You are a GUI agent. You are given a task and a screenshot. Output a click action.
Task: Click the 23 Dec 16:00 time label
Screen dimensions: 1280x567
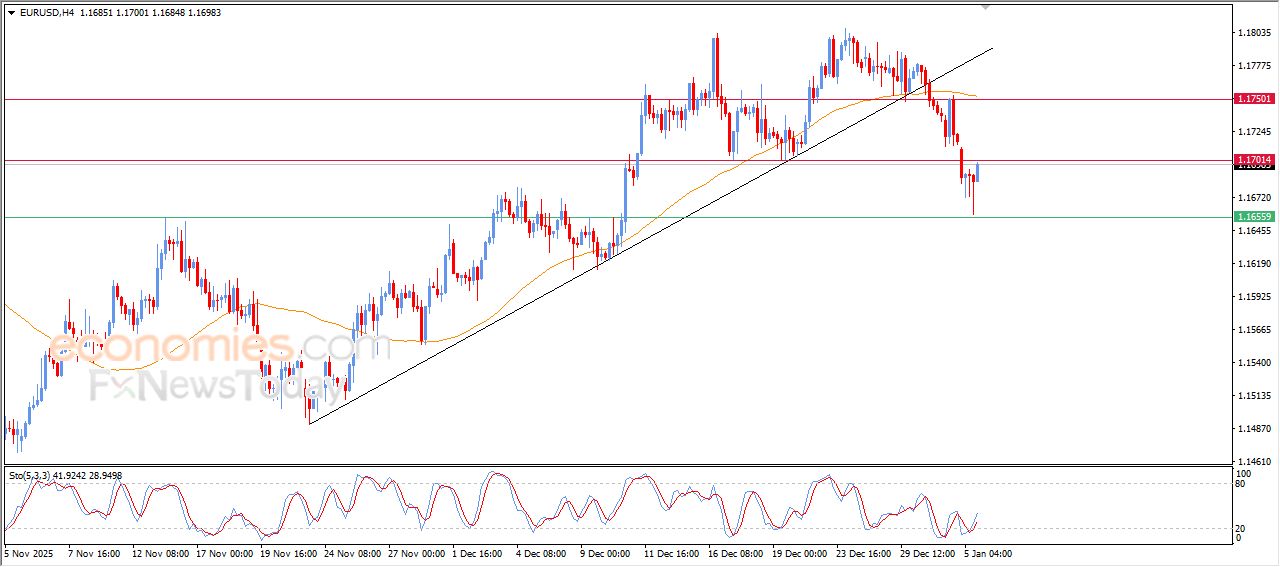click(x=865, y=552)
